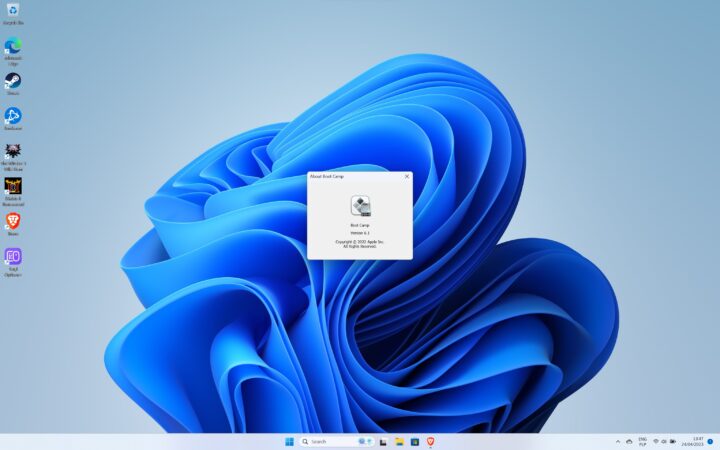Select the Diablo II Resurrected shortcut
The width and height of the screenshot is (720, 450).
[13, 192]
